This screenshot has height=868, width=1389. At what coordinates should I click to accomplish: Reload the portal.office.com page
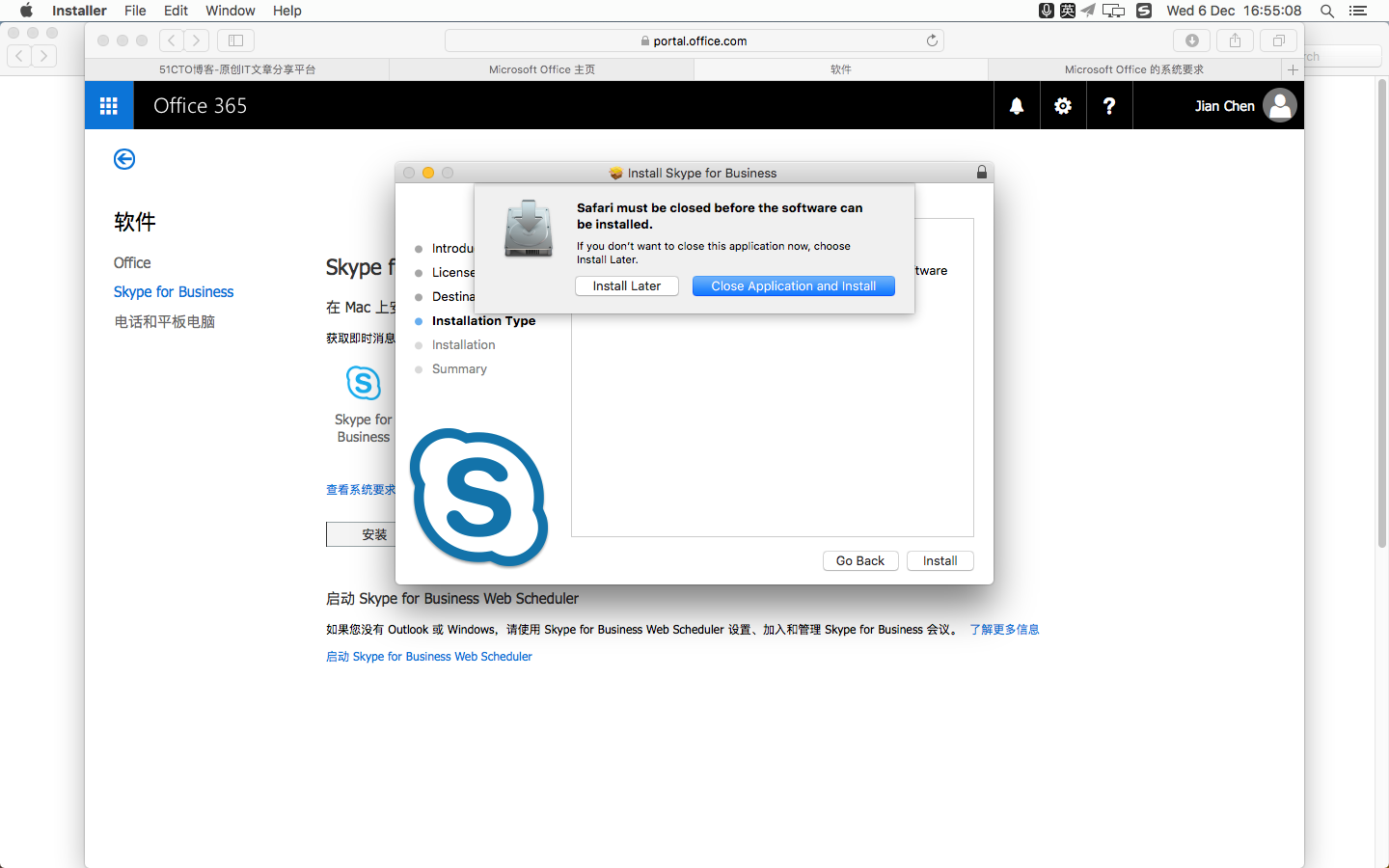point(932,41)
